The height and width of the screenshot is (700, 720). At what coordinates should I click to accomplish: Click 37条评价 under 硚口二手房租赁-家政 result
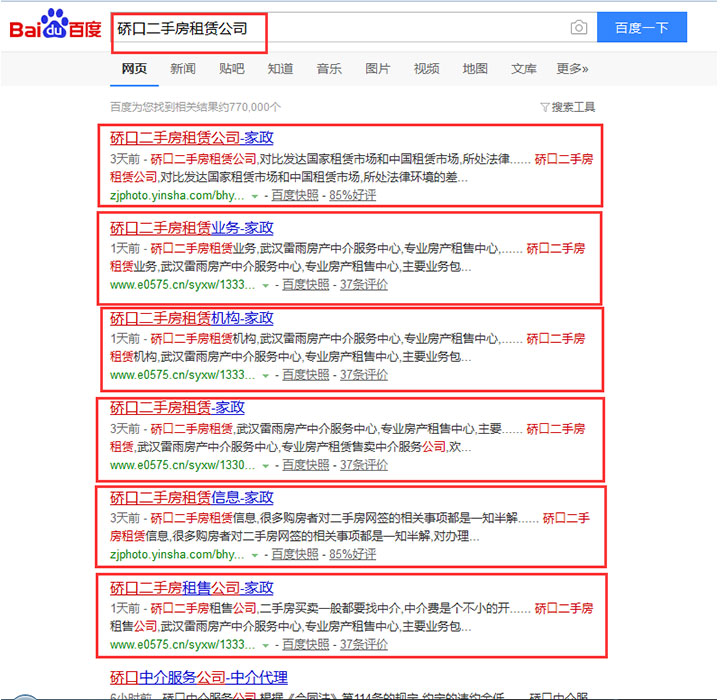[x=364, y=465]
